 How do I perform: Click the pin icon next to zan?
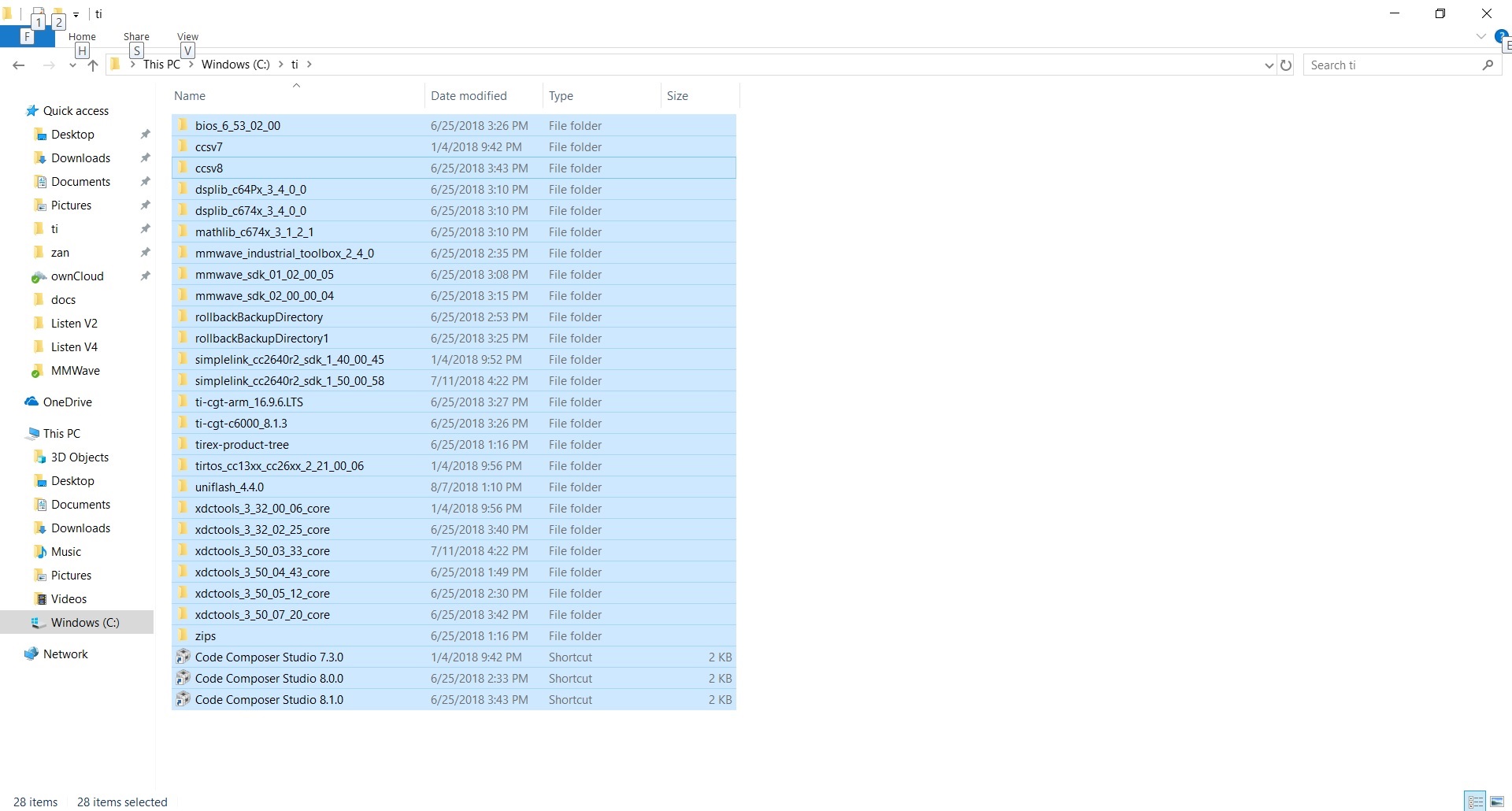tap(145, 253)
